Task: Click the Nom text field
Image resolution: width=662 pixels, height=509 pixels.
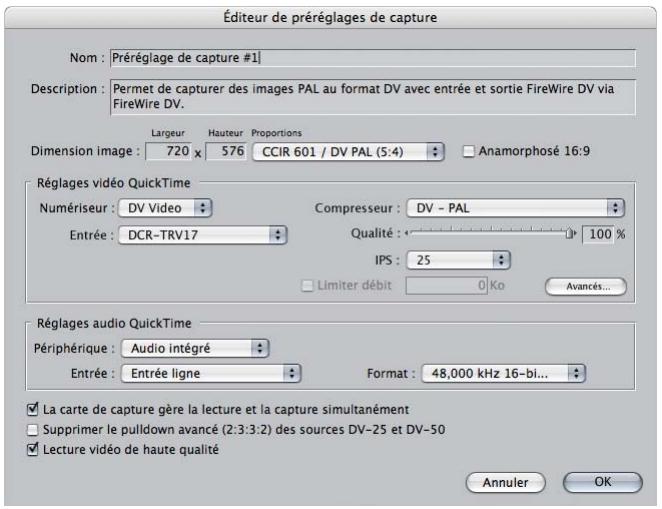Action: point(373,58)
